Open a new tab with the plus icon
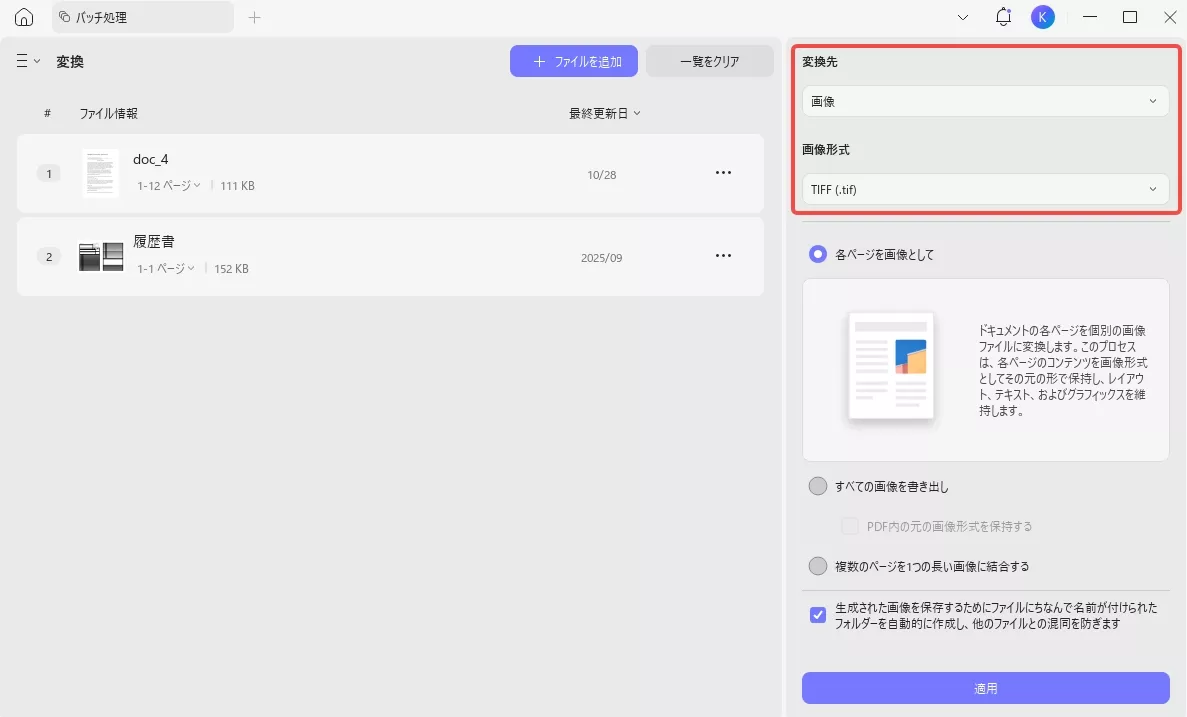 click(x=254, y=17)
